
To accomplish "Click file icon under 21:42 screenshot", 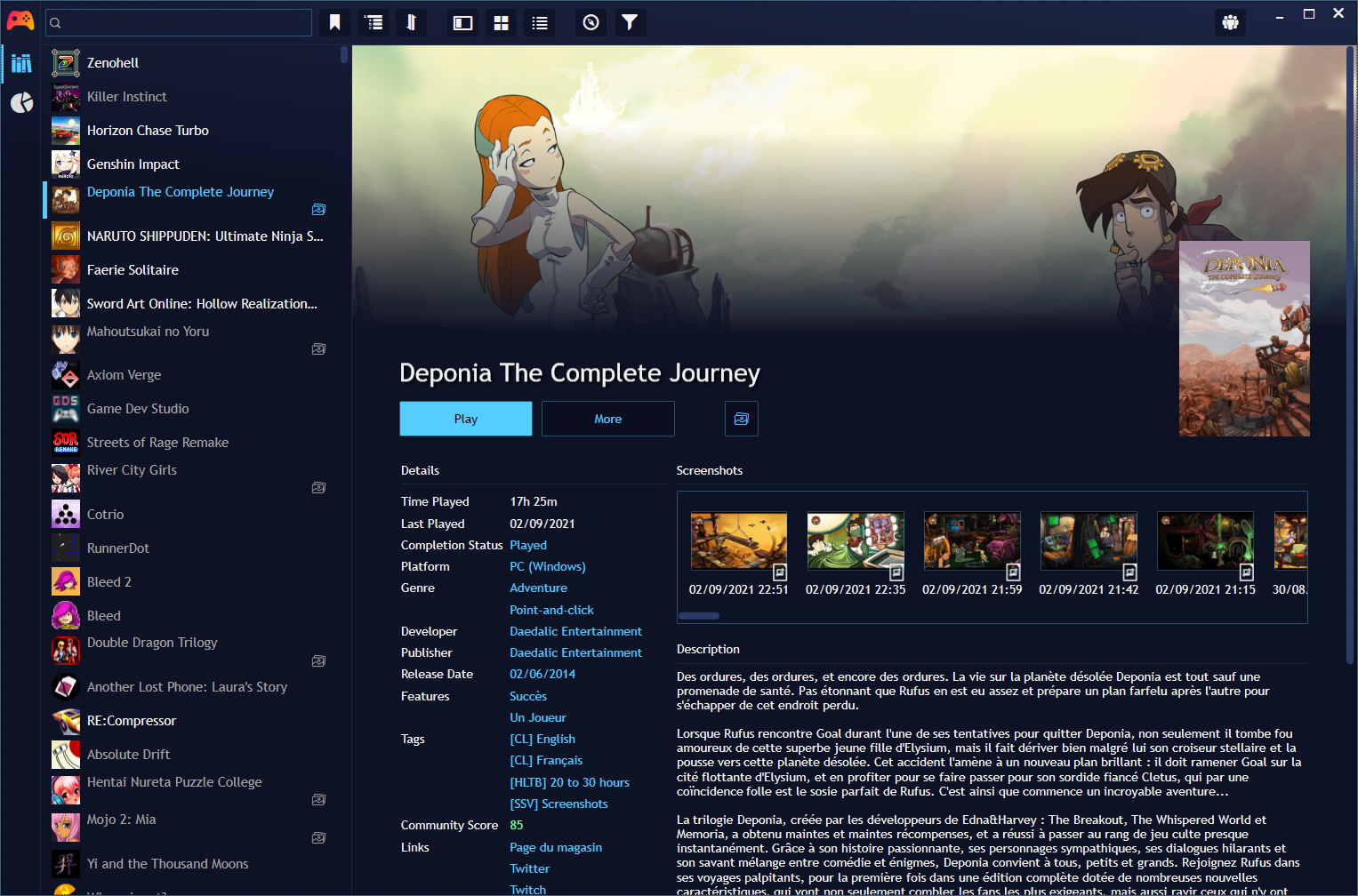I will [1129, 572].
